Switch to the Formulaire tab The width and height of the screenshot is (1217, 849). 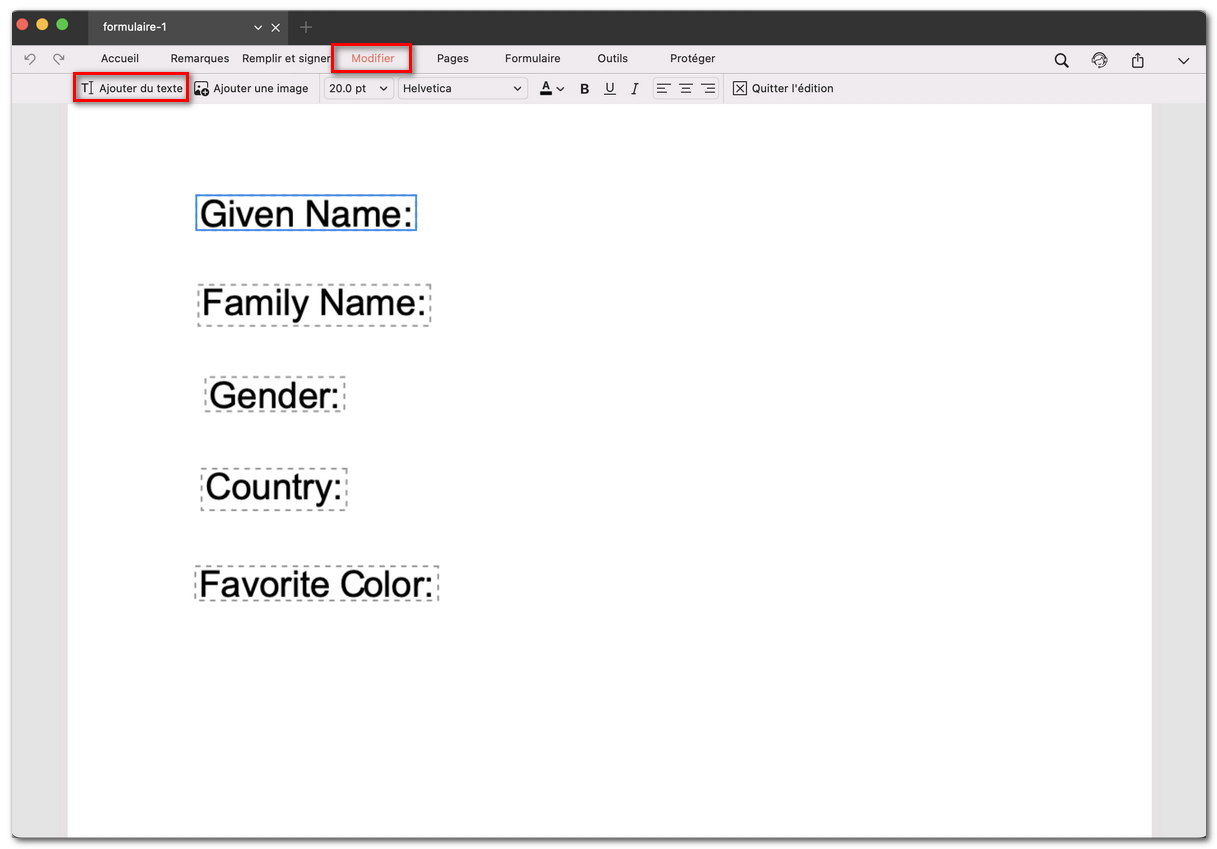point(532,59)
